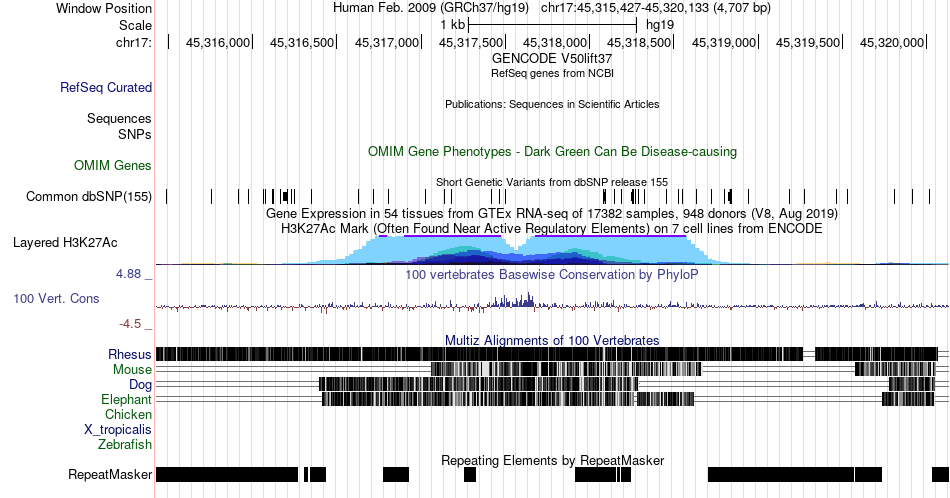
Task: Open the Layered H3K27Ac track label
Action: click(x=65, y=243)
